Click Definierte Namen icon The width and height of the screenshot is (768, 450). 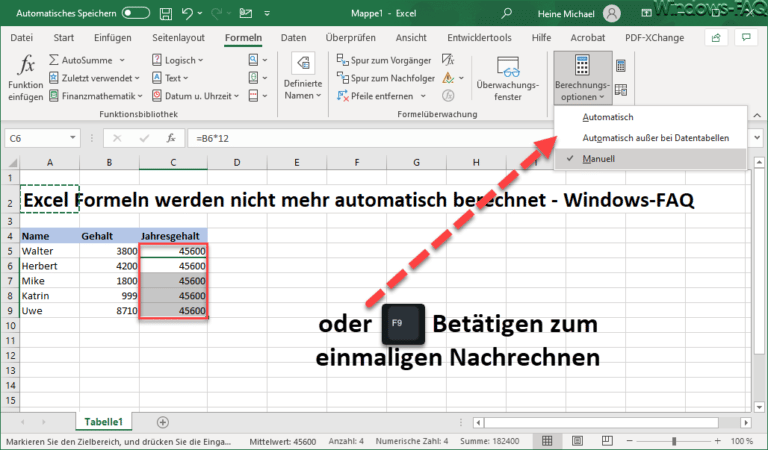(x=303, y=64)
